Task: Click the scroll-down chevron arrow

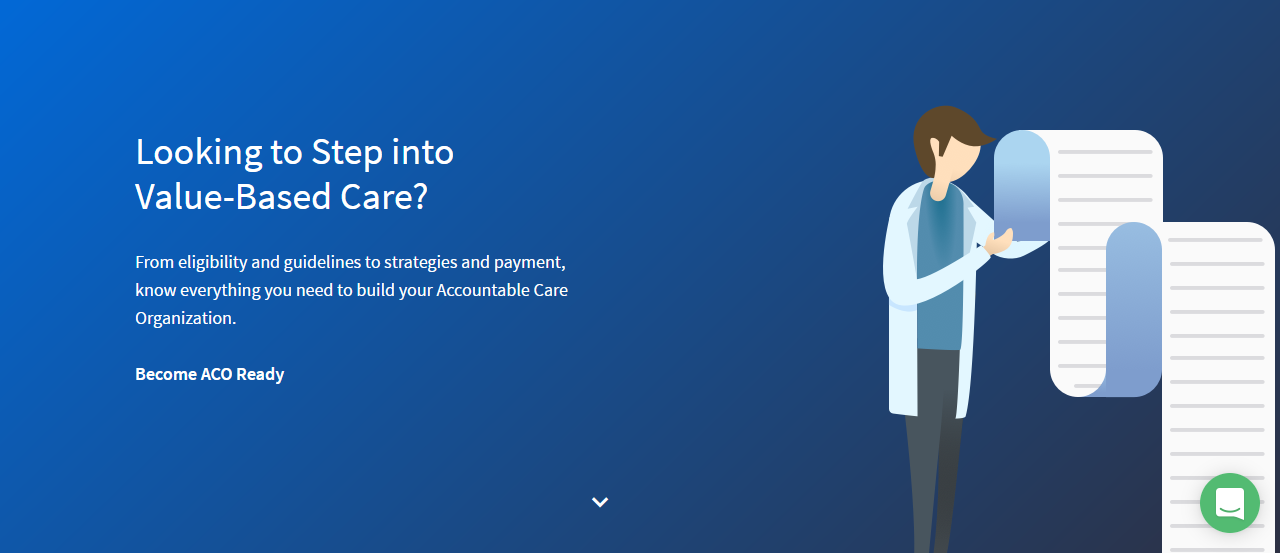Action: pos(600,502)
